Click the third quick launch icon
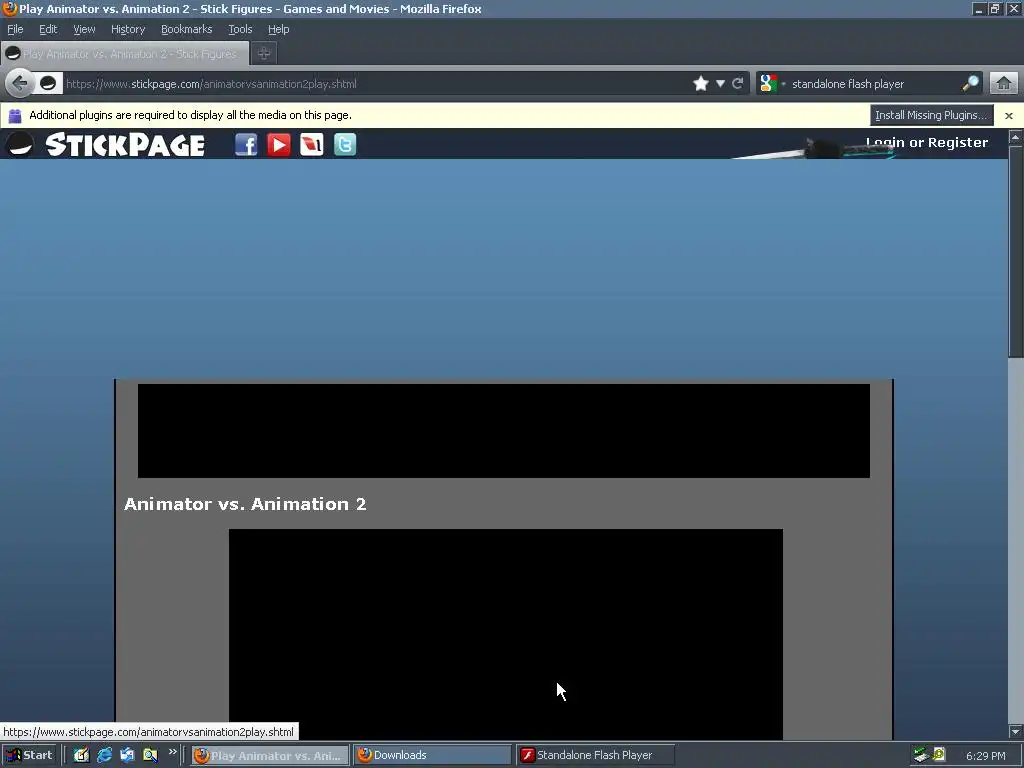 (x=127, y=755)
